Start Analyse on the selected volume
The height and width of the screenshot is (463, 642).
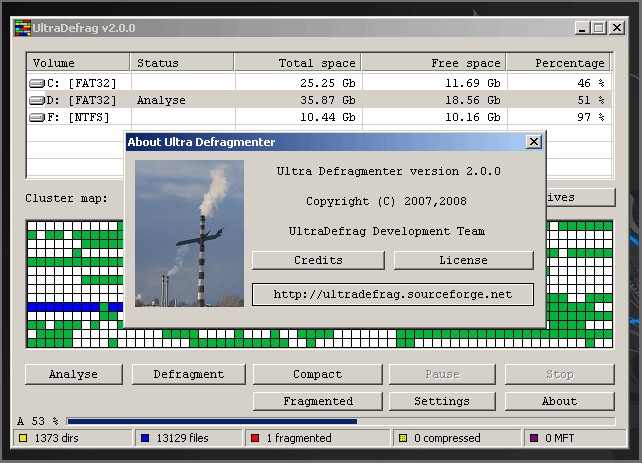74,374
